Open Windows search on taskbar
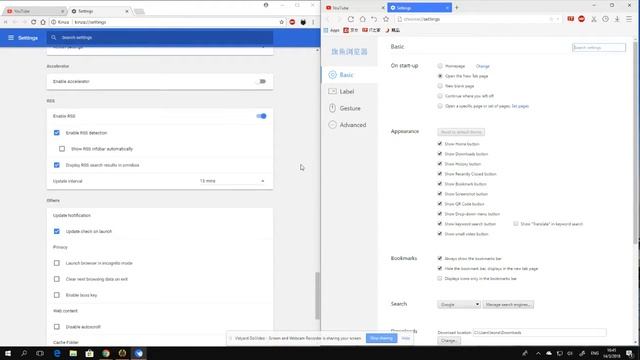This screenshot has height=360, width=640. click(24, 353)
